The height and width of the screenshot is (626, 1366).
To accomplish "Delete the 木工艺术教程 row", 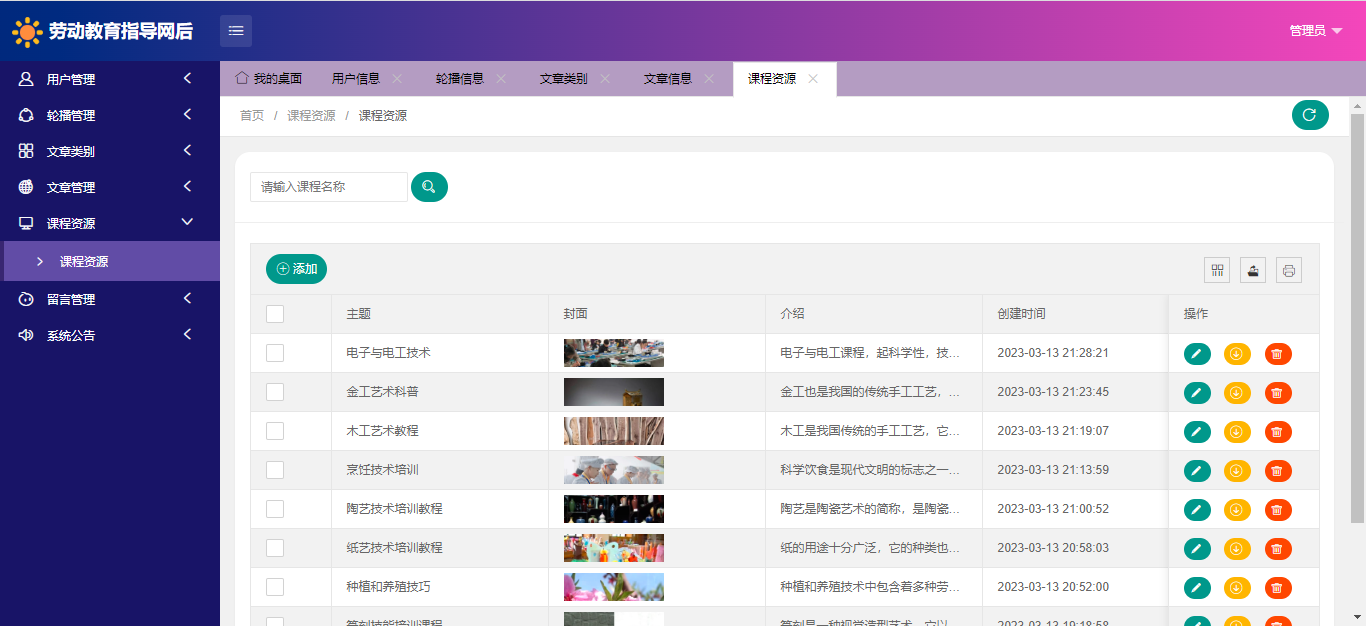I will tap(1278, 432).
